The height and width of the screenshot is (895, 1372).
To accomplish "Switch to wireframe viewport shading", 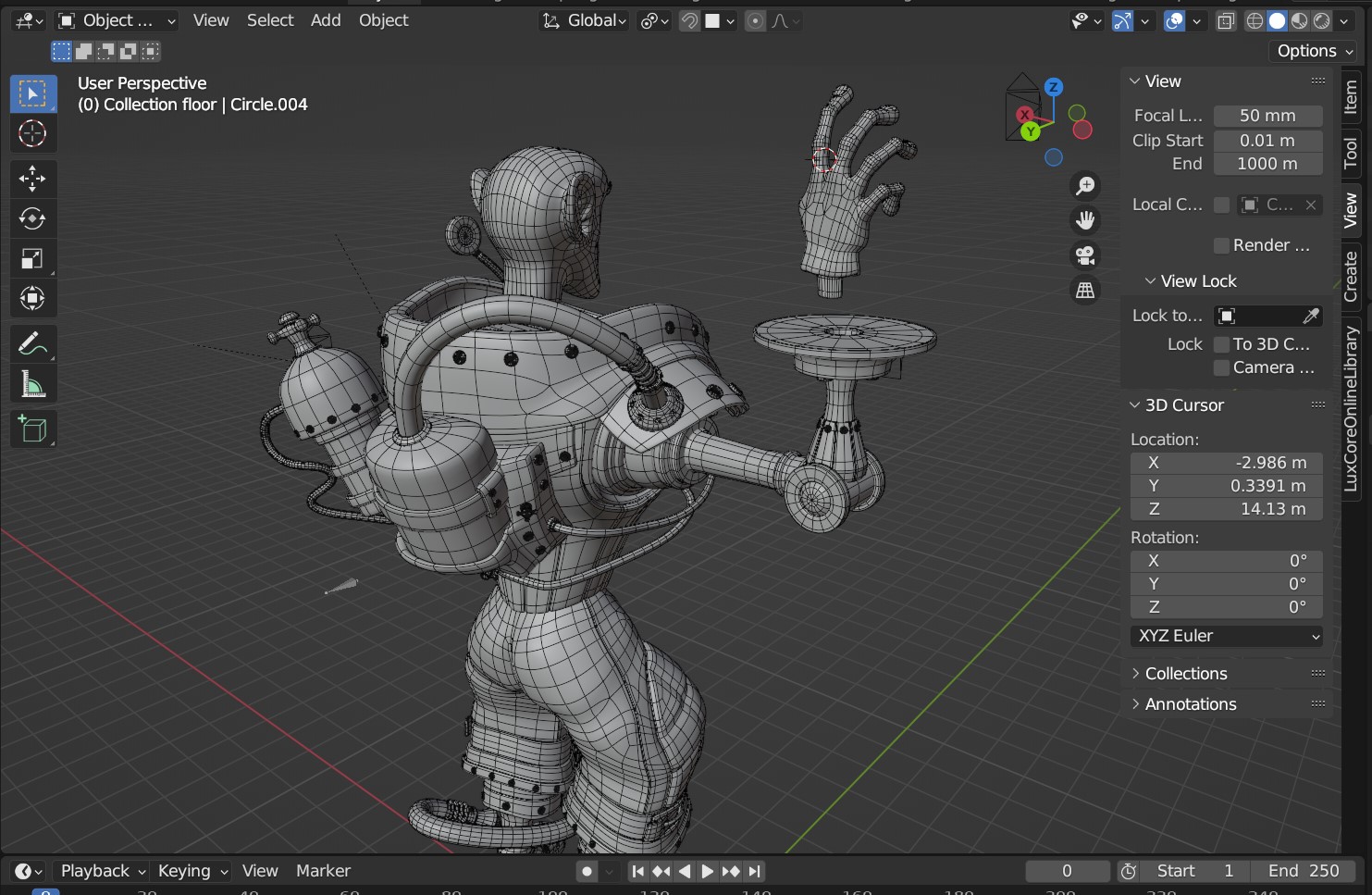I will 1255,20.
